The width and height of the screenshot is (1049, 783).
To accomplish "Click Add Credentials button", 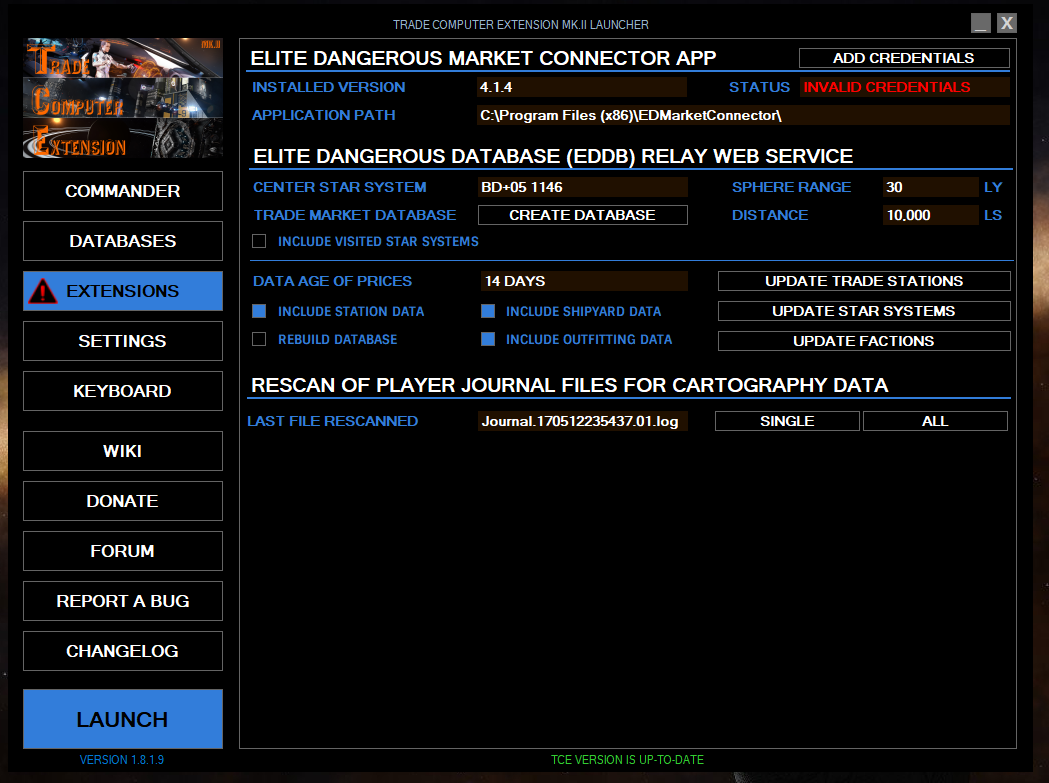I will pyautogui.click(x=904, y=58).
